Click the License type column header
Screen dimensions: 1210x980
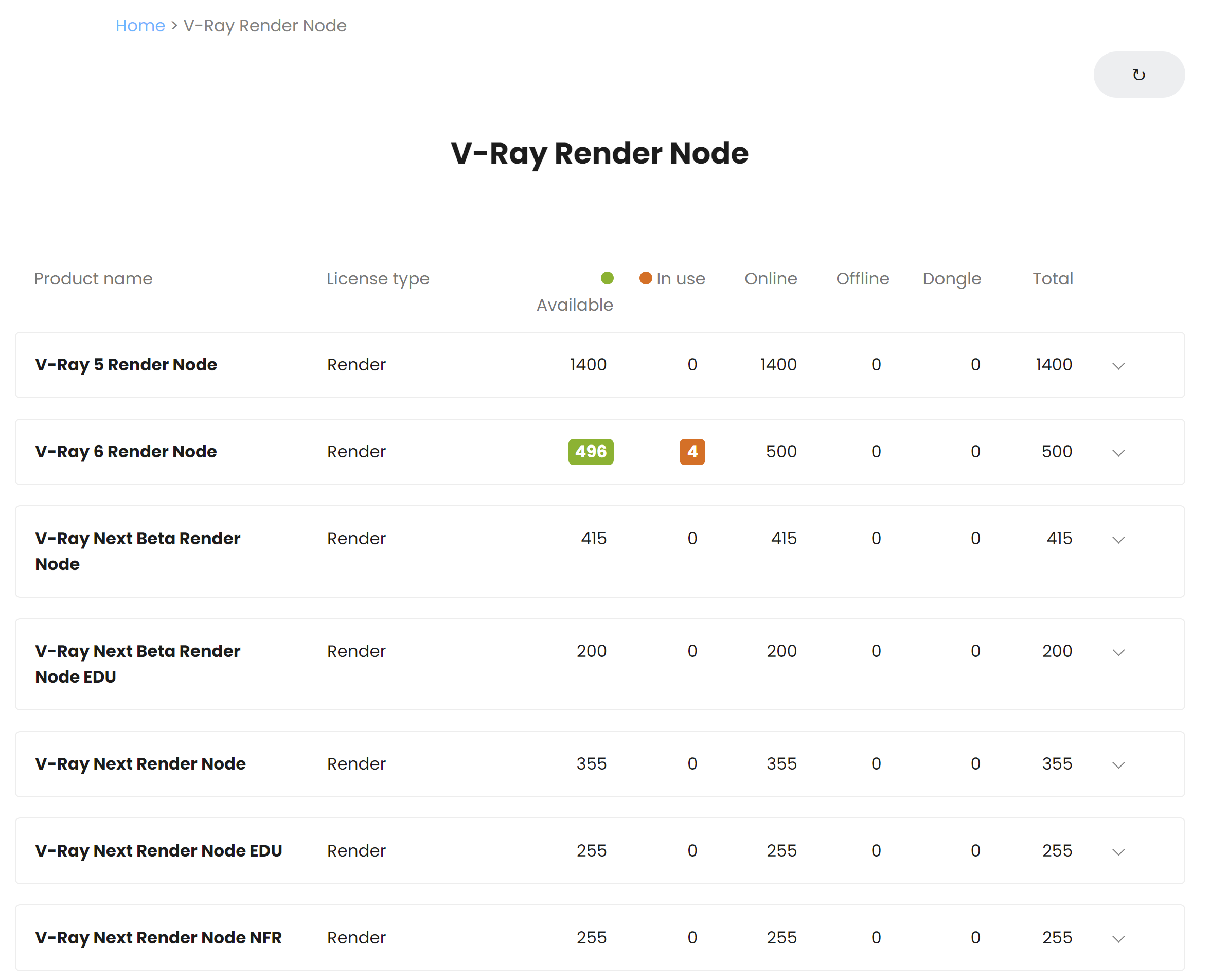pos(378,278)
